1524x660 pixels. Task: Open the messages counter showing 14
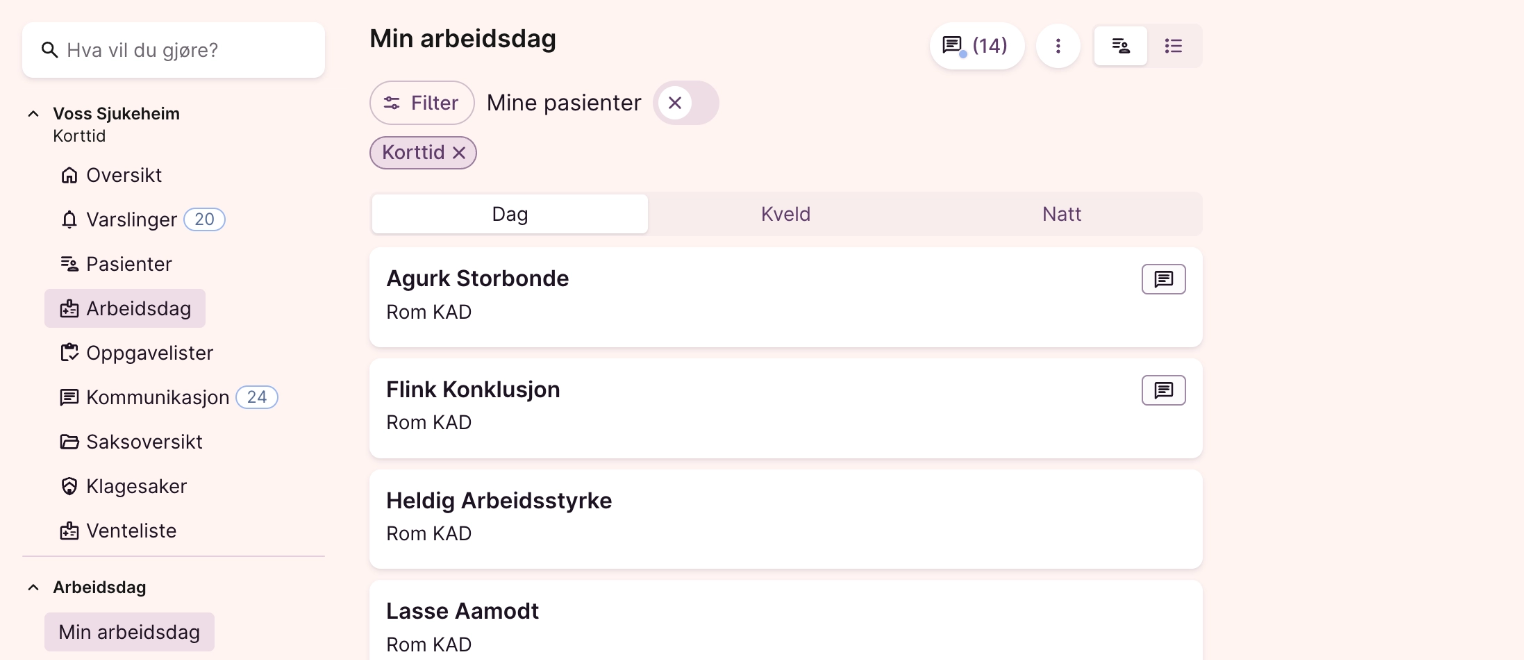977,46
